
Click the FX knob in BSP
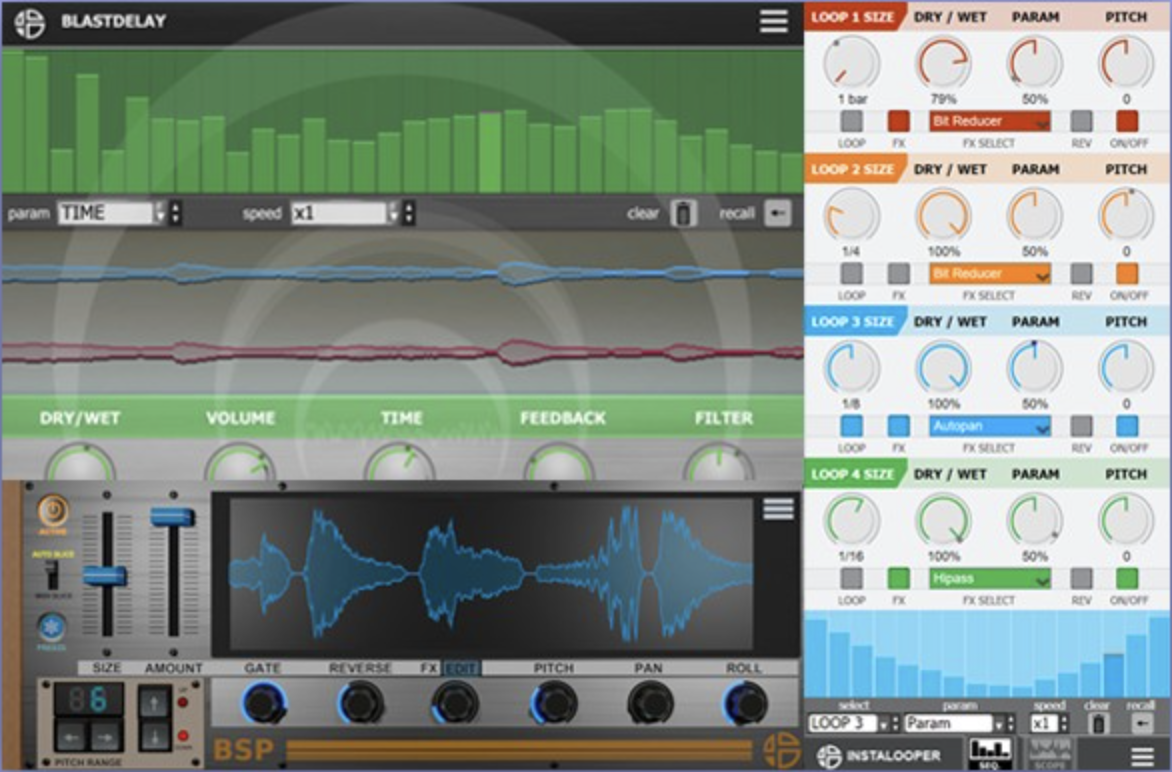click(x=454, y=704)
